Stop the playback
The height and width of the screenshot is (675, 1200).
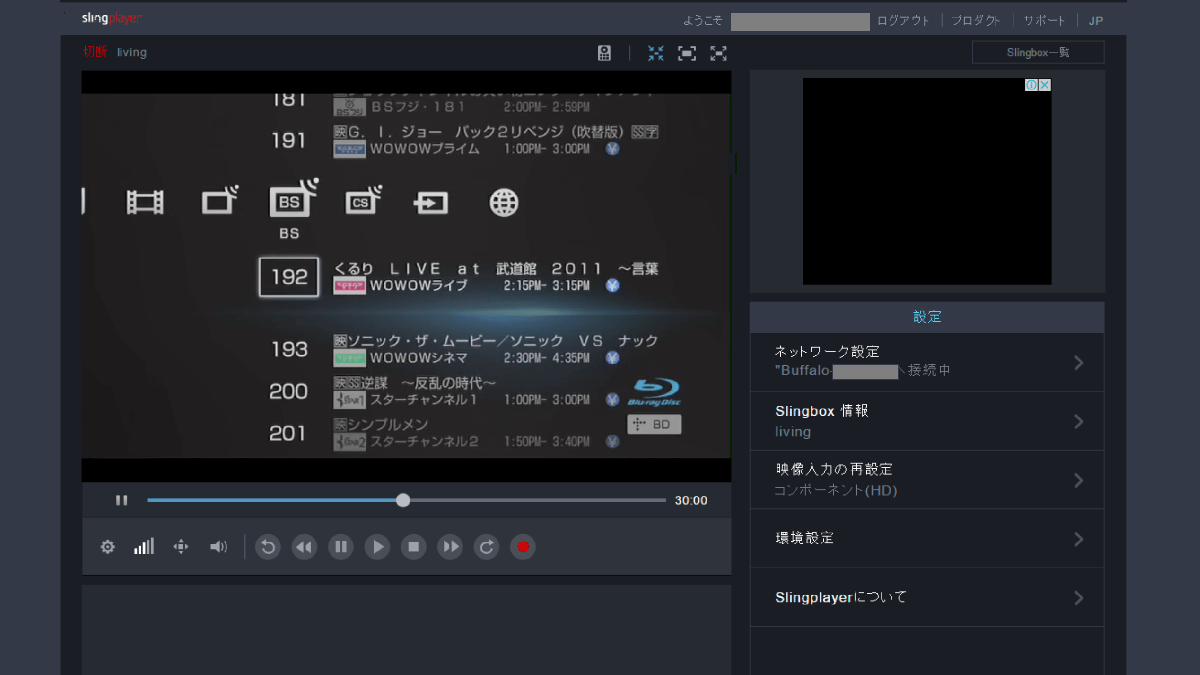coord(414,547)
